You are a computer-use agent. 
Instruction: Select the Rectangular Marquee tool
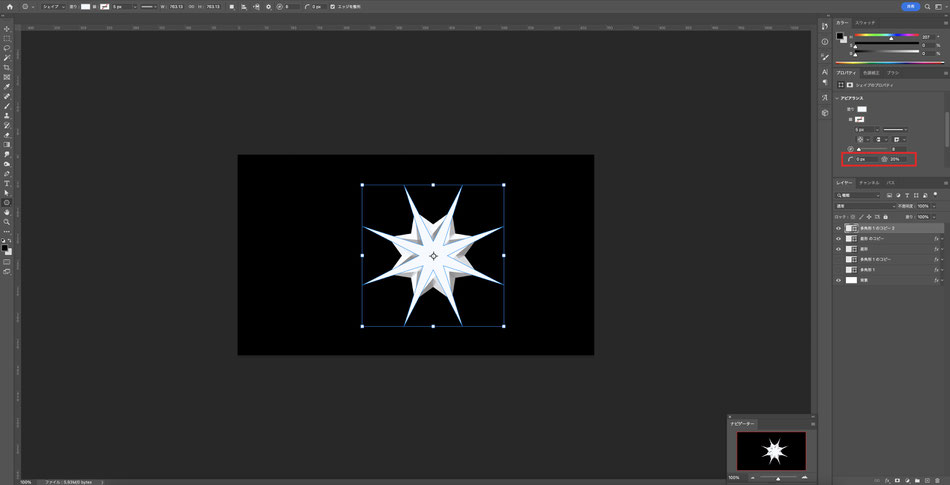pyautogui.click(x=7, y=38)
